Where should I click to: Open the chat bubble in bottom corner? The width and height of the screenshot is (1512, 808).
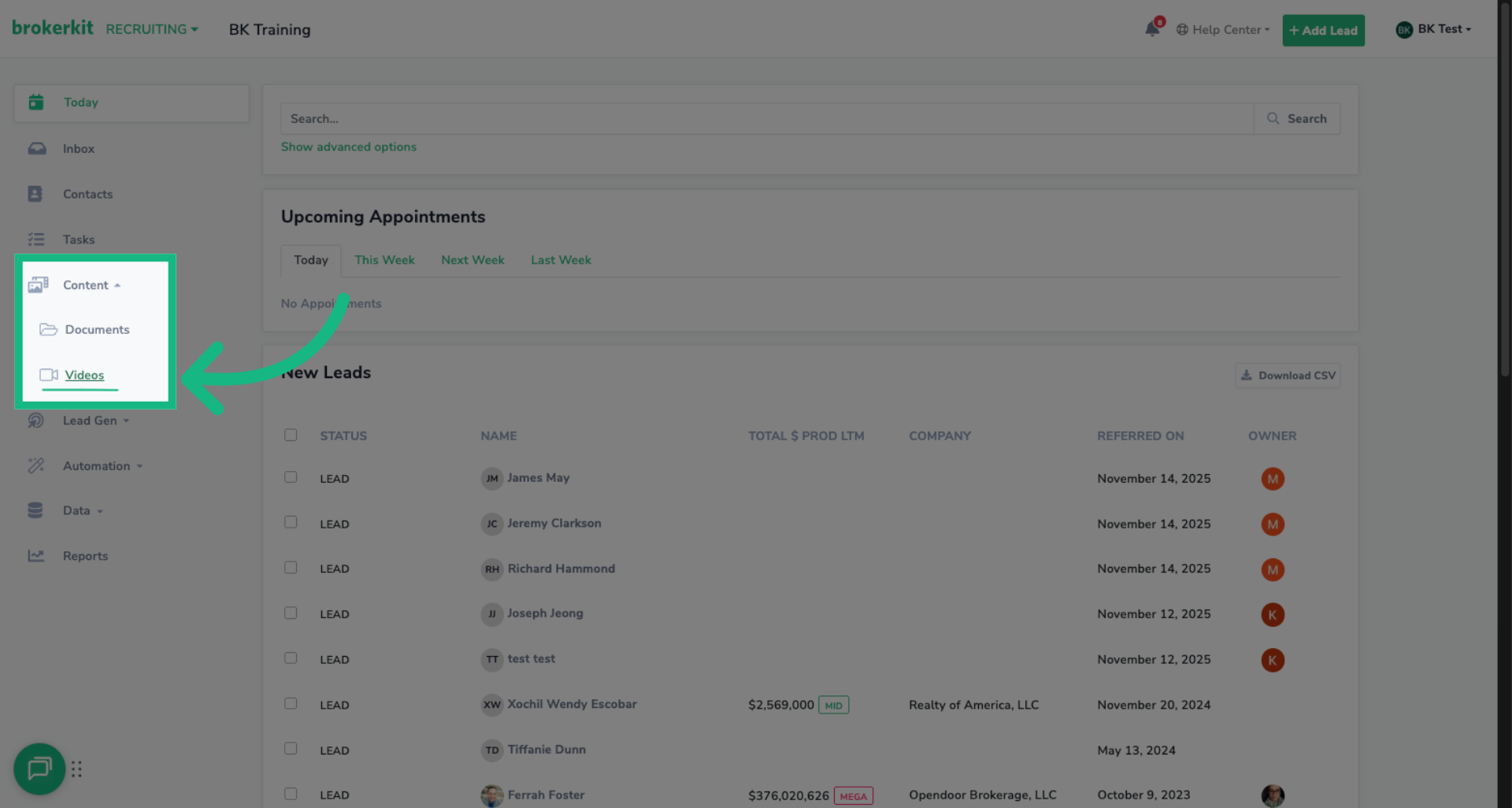click(39, 769)
